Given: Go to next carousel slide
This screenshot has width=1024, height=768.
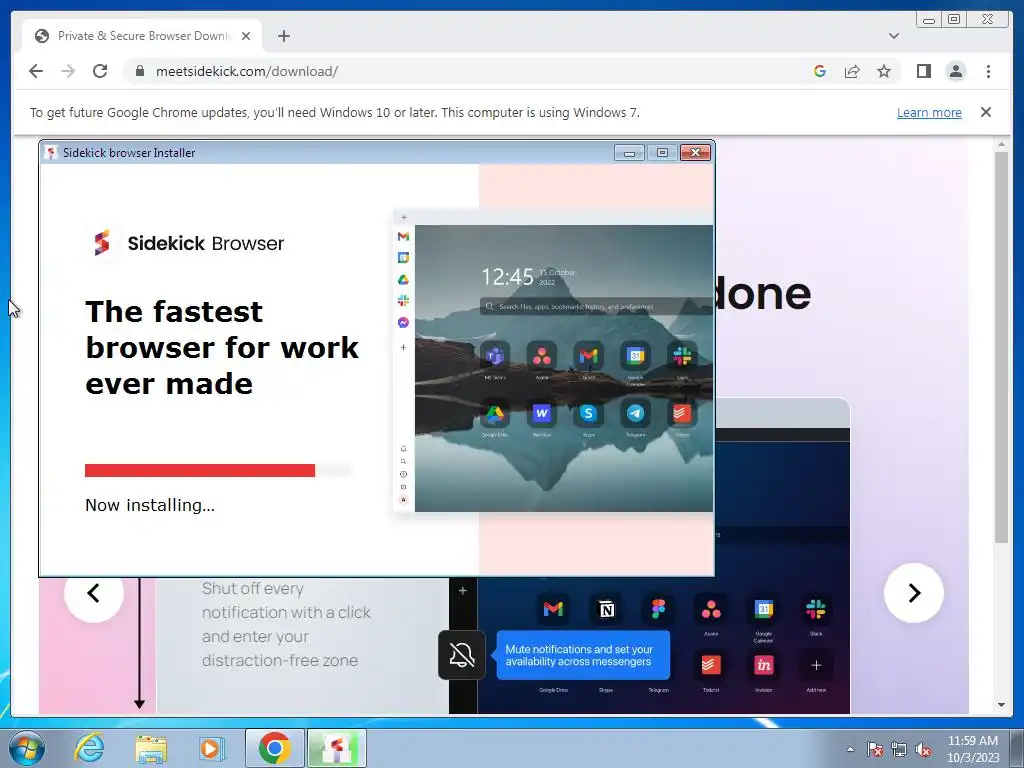Looking at the screenshot, I should point(914,593).
